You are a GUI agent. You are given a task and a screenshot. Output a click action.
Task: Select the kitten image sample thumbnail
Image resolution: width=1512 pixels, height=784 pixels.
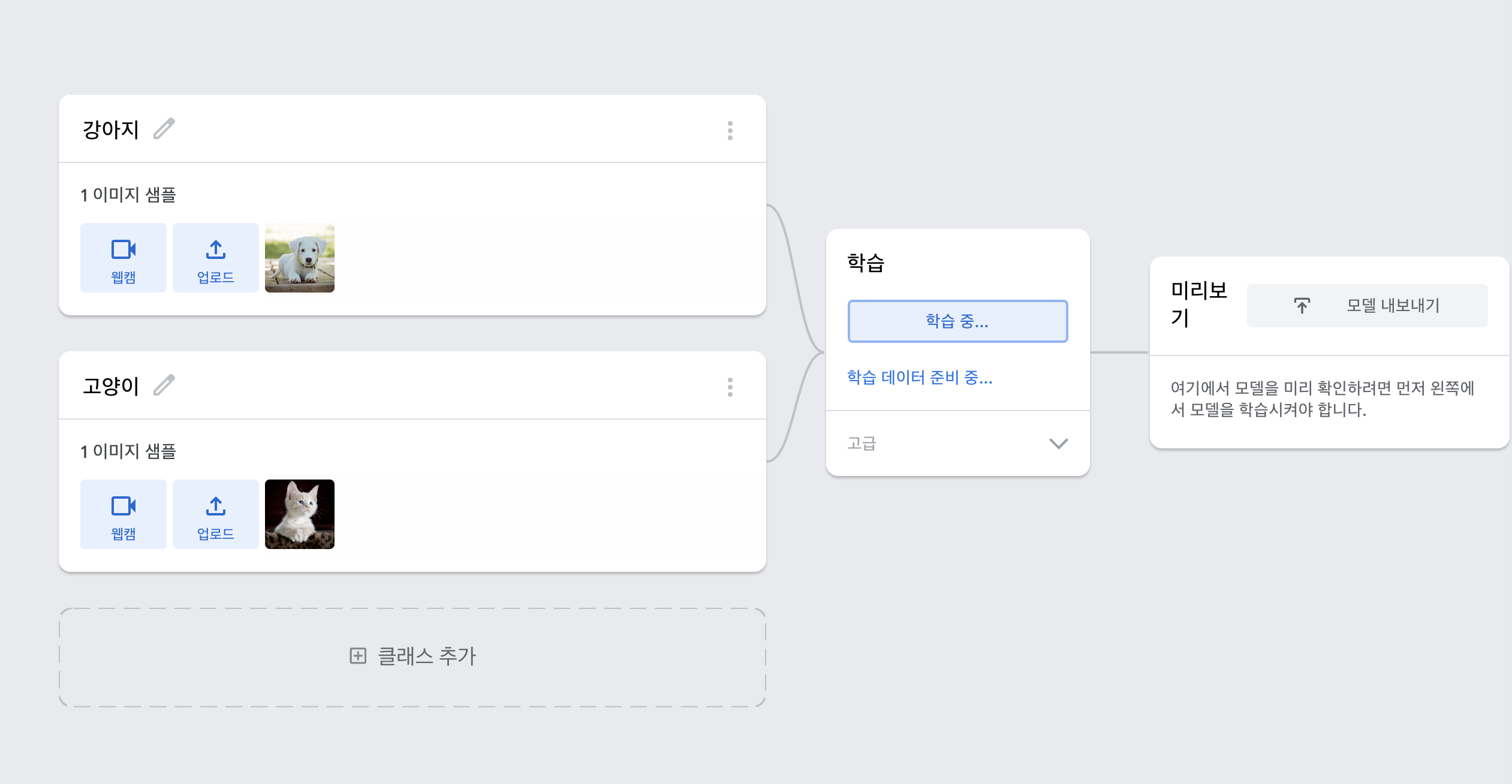pyautogui.click(x=300, y=514)
